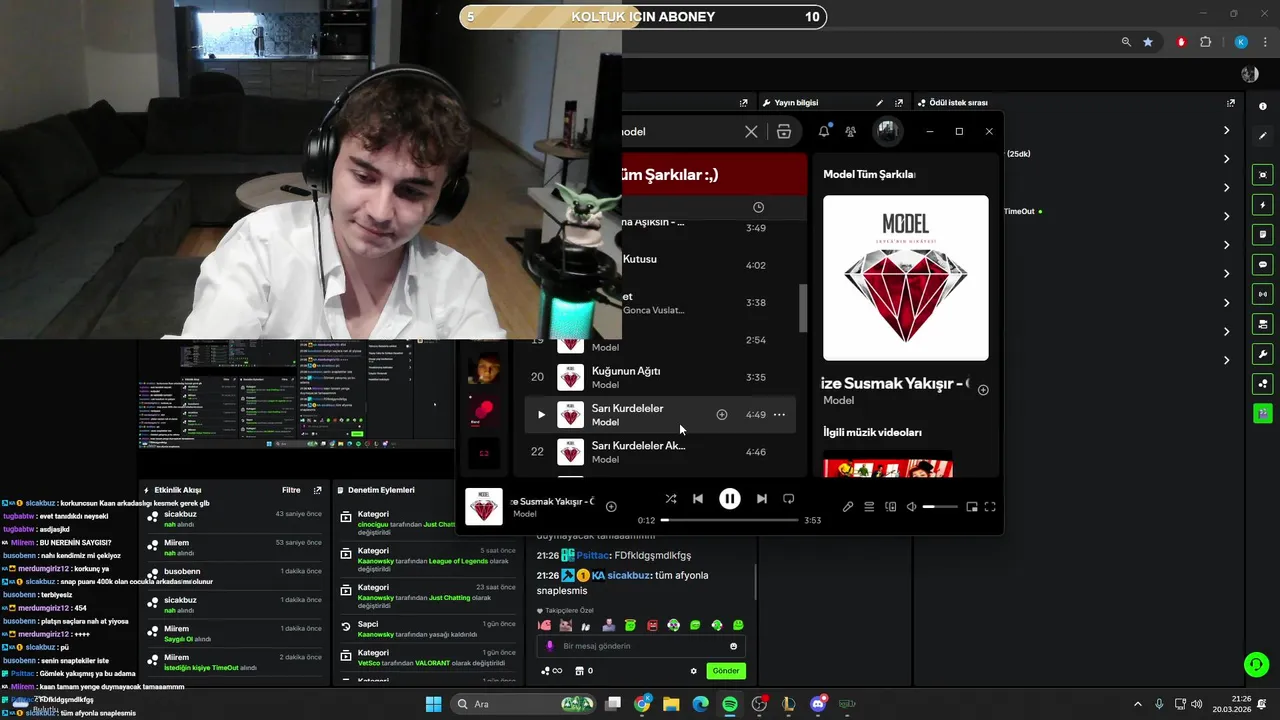
Task: Open Spotify browse icon beside search
Action: click(784, 132)
